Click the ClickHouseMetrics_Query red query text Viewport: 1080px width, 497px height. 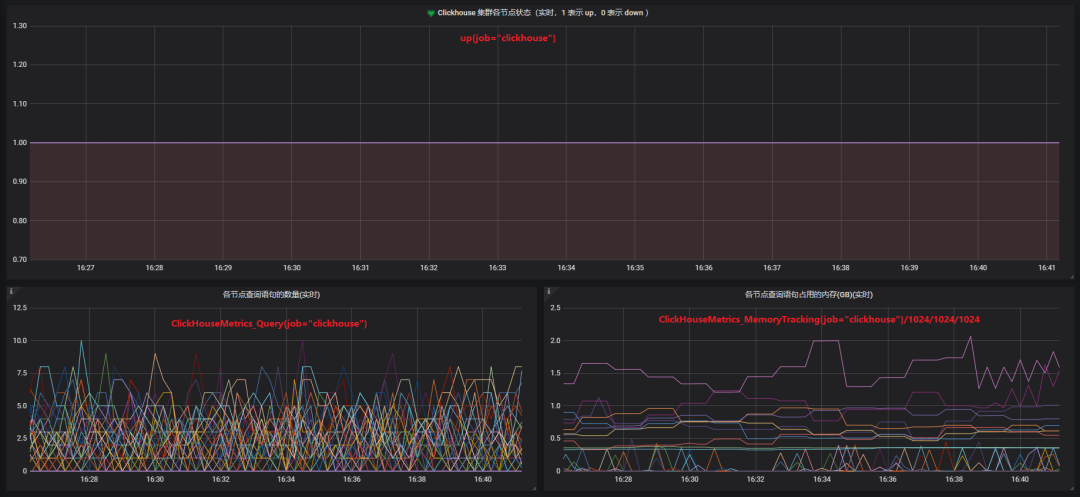[x=269, y=324]
